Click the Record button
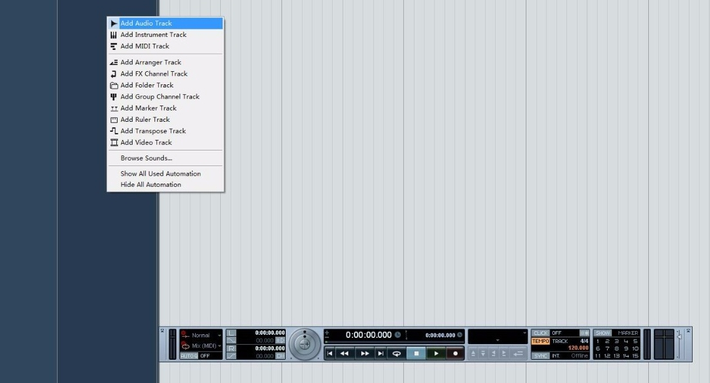Image resolution: width=710 pixels, height=383 pixels. coord(456,353)
